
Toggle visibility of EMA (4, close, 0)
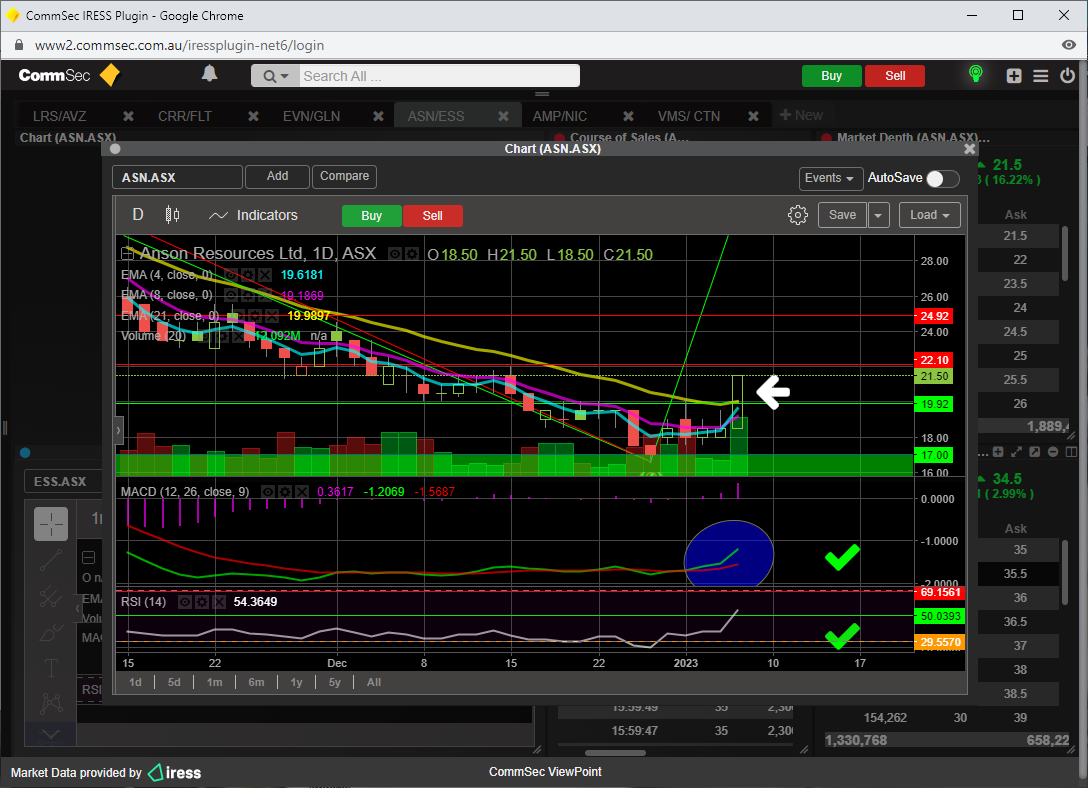pyautogui.click(x=231, y=275)
